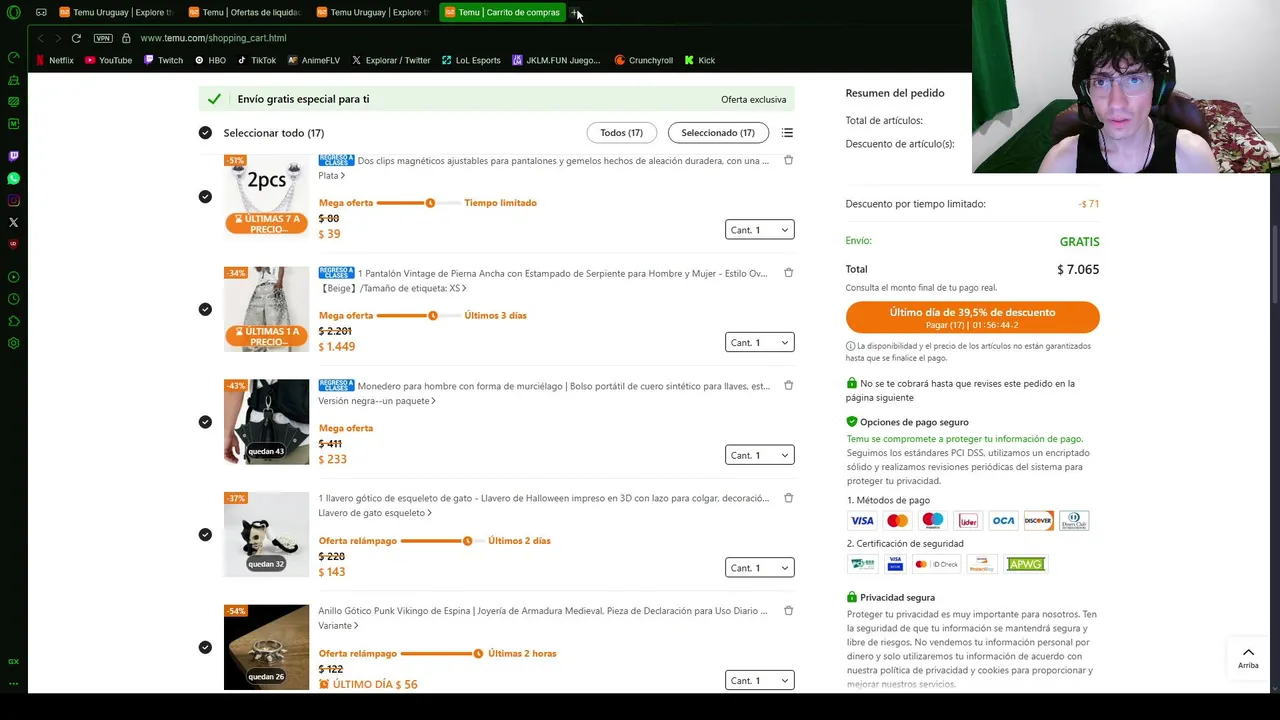Uncheck the Anillo Gótico Punk checkbox
1280x720 pixels.
click(205, 647)
